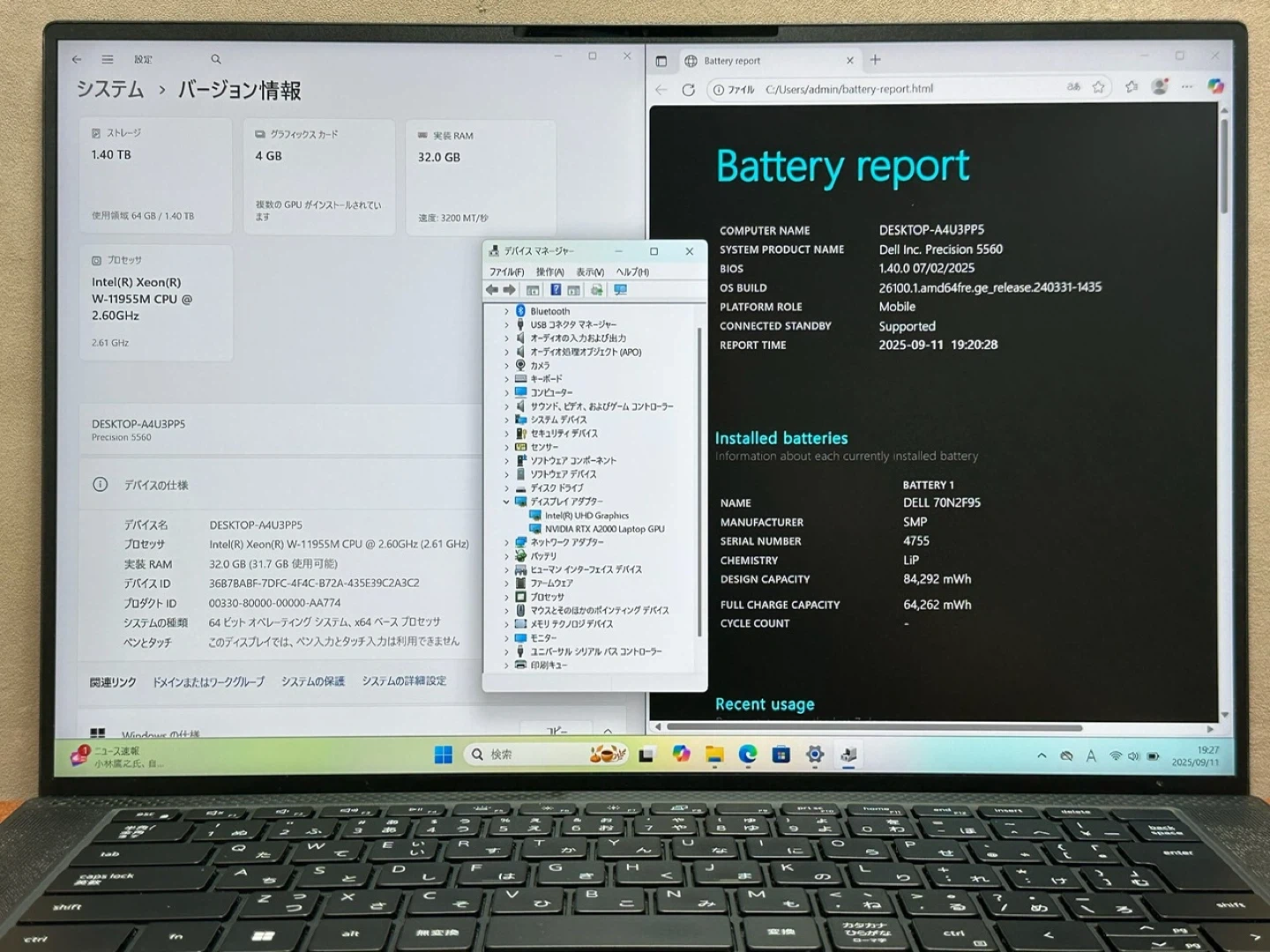Click Settings app back arrow

click(x=77, y=59)
